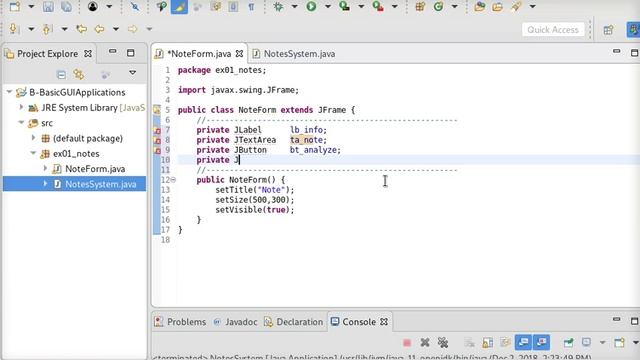
Task: Open the Javadoc tab
Action: pos(241,322)
